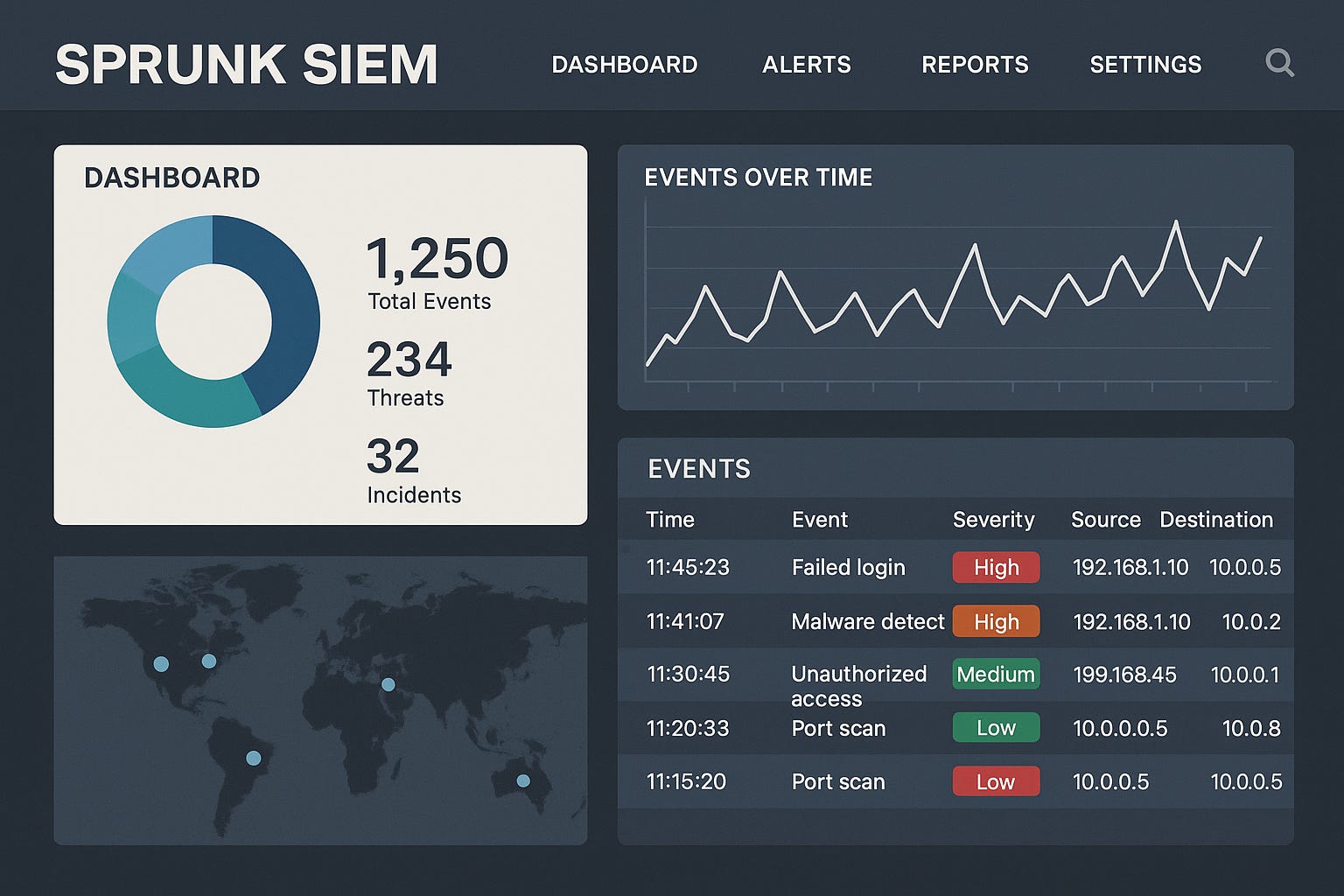Click source IP 199.168.45

pyautogui.click(x=1124, y=675)
